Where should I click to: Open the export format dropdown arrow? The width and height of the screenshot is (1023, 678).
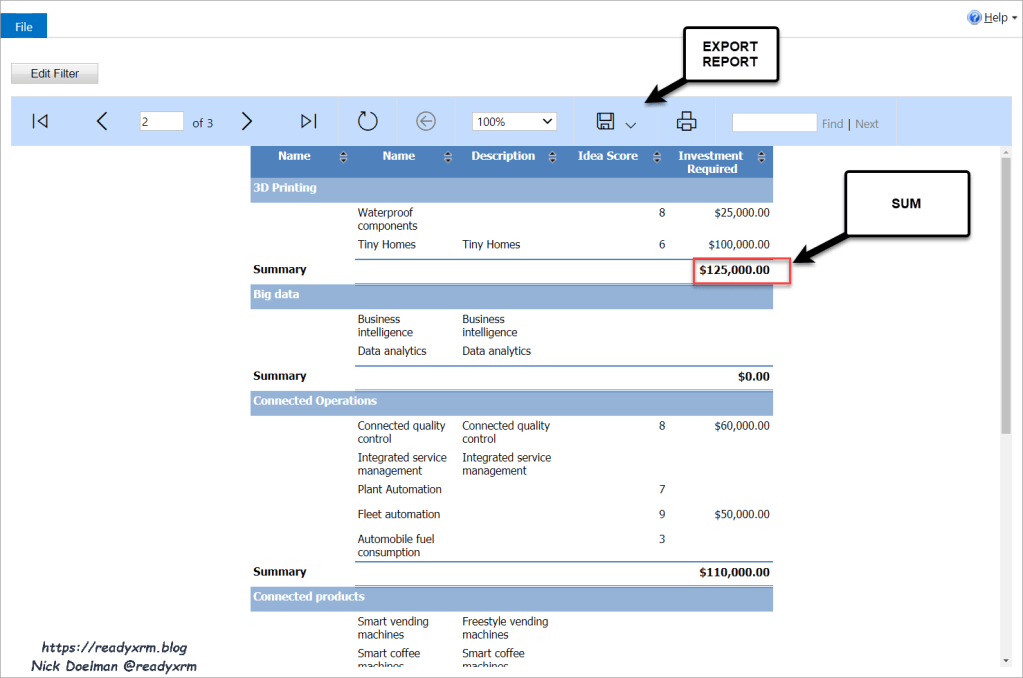[630, 125]
